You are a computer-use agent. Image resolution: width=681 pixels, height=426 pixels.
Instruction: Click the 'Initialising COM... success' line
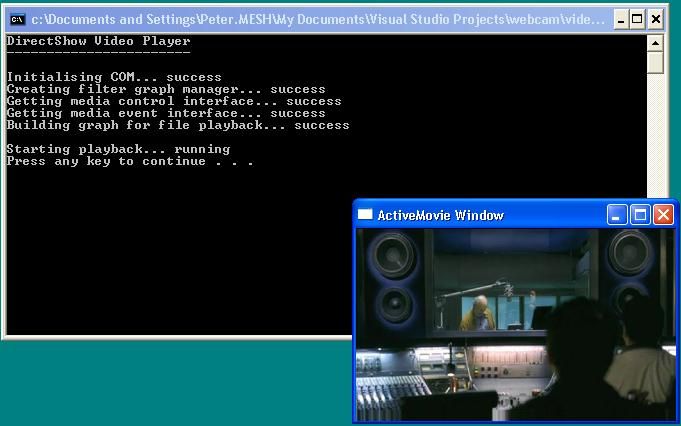click(x=114, y=77)
